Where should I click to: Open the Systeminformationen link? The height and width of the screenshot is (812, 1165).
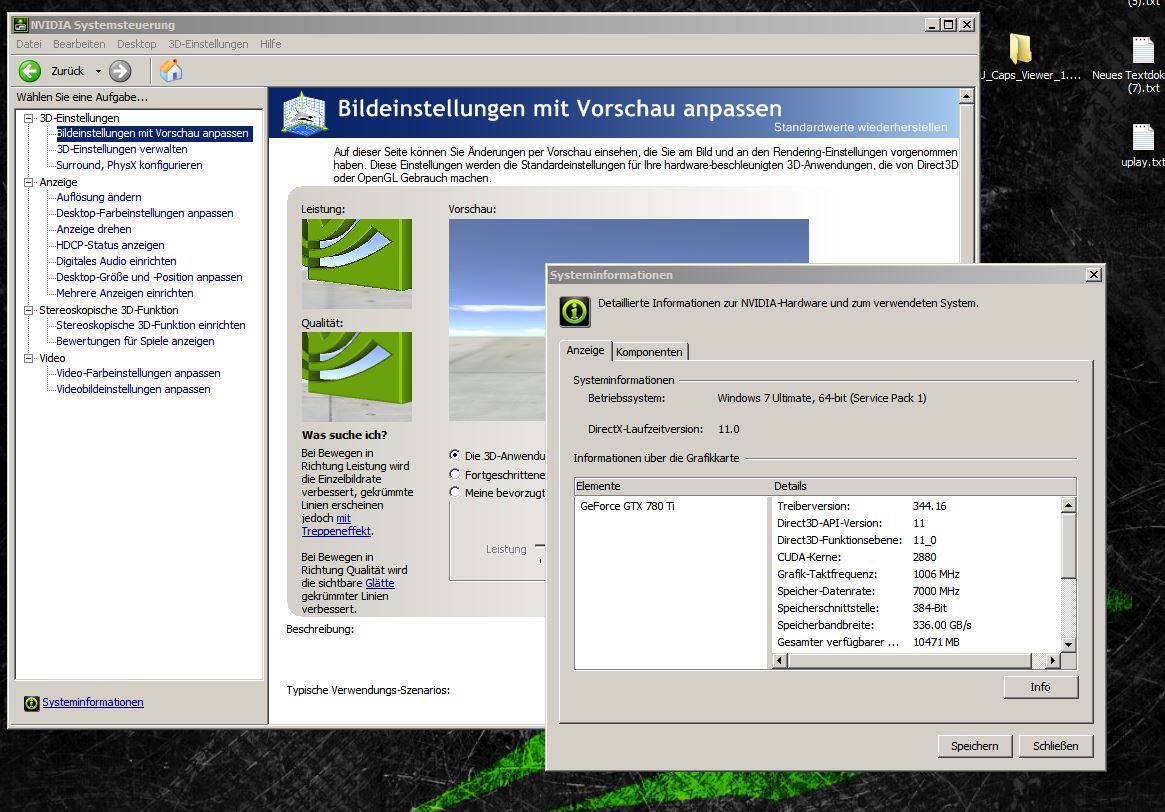93,702
